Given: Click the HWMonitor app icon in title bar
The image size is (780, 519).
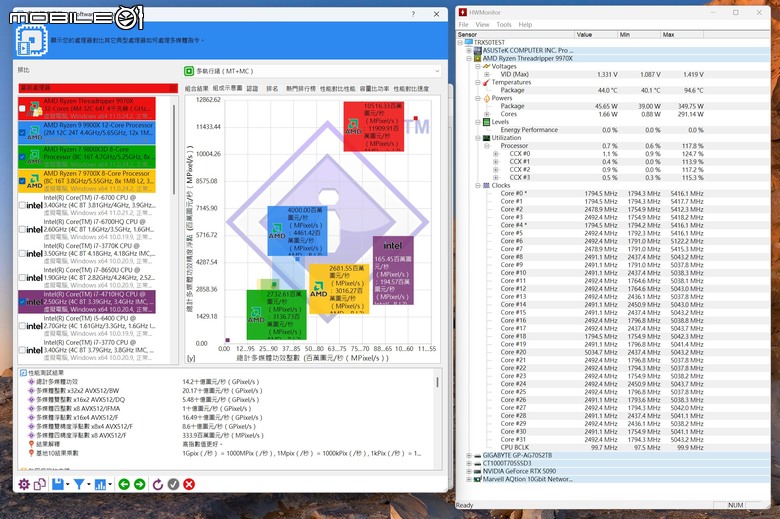Looking at the screenshot, I should coord(463,12).
